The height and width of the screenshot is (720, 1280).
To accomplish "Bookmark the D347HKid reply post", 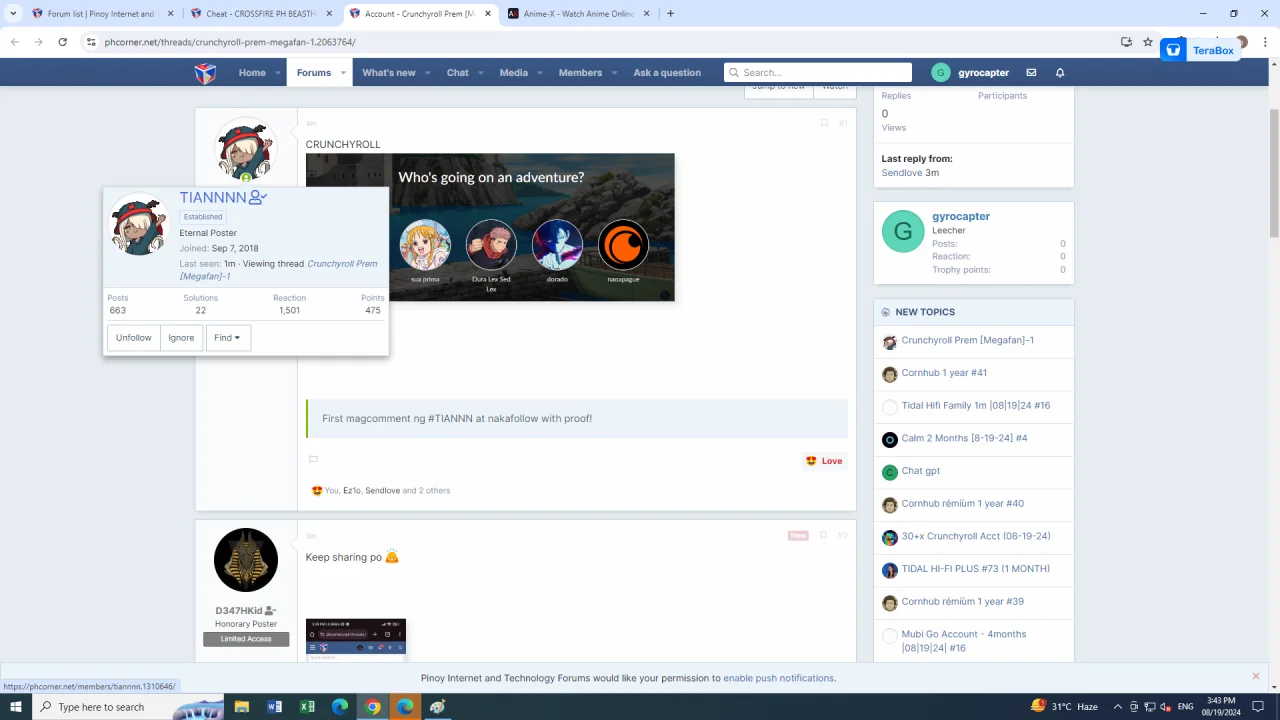I will click(x=823, y=535).
